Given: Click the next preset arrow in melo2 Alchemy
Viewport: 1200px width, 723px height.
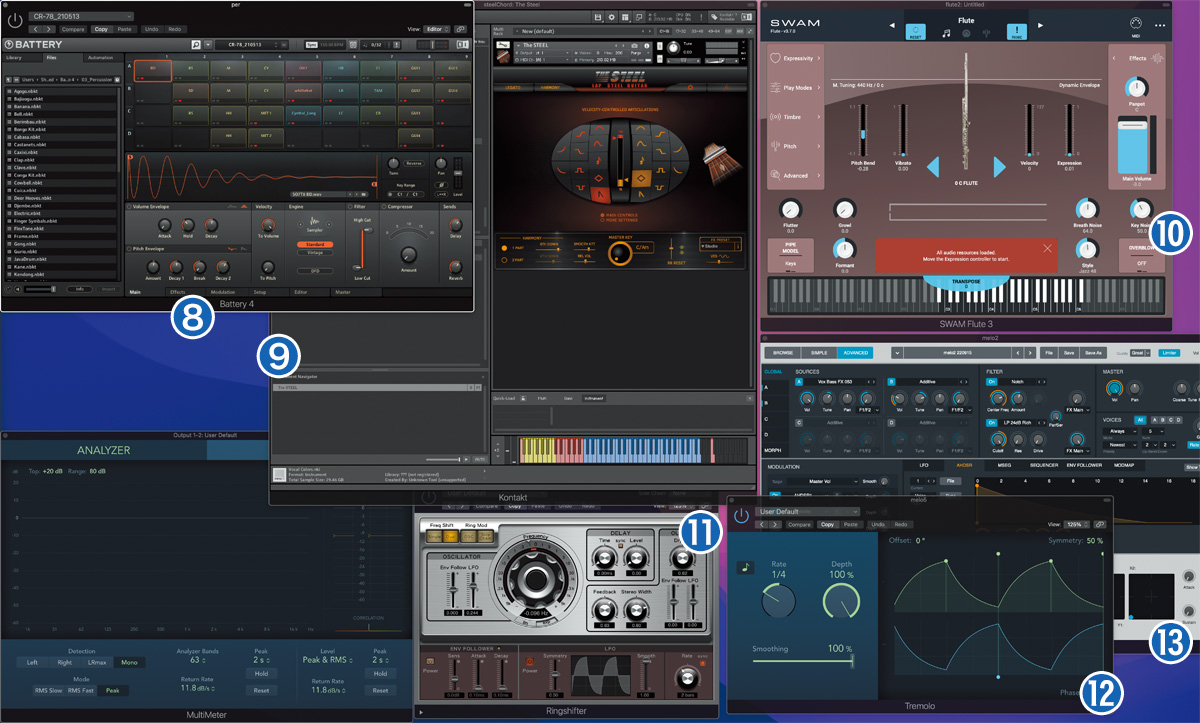Looking at the screenshot, I should (x=1030, y=353).
